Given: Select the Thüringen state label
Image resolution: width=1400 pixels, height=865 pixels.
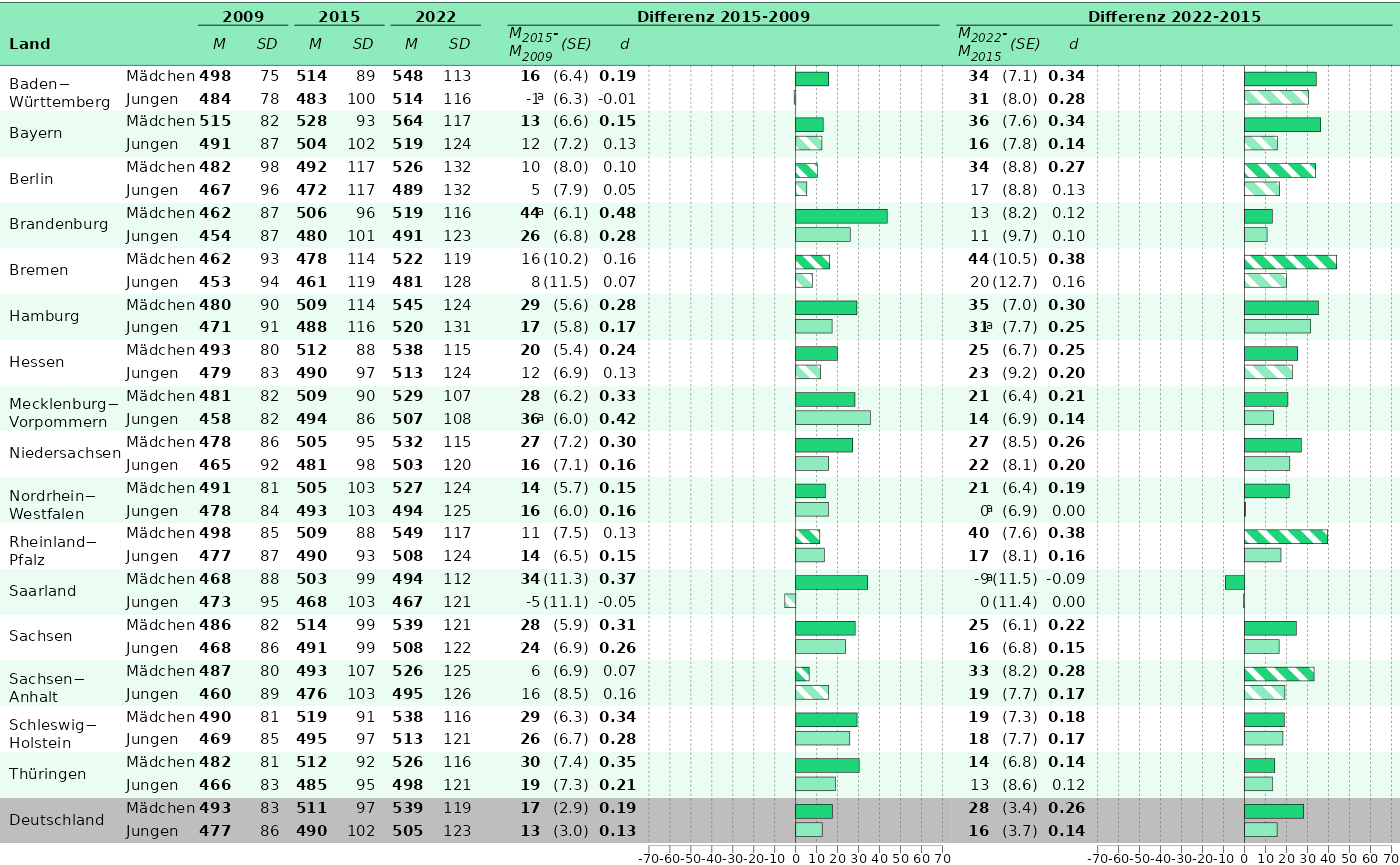Looking at the screenshot, I should click(x=48, y=774).
